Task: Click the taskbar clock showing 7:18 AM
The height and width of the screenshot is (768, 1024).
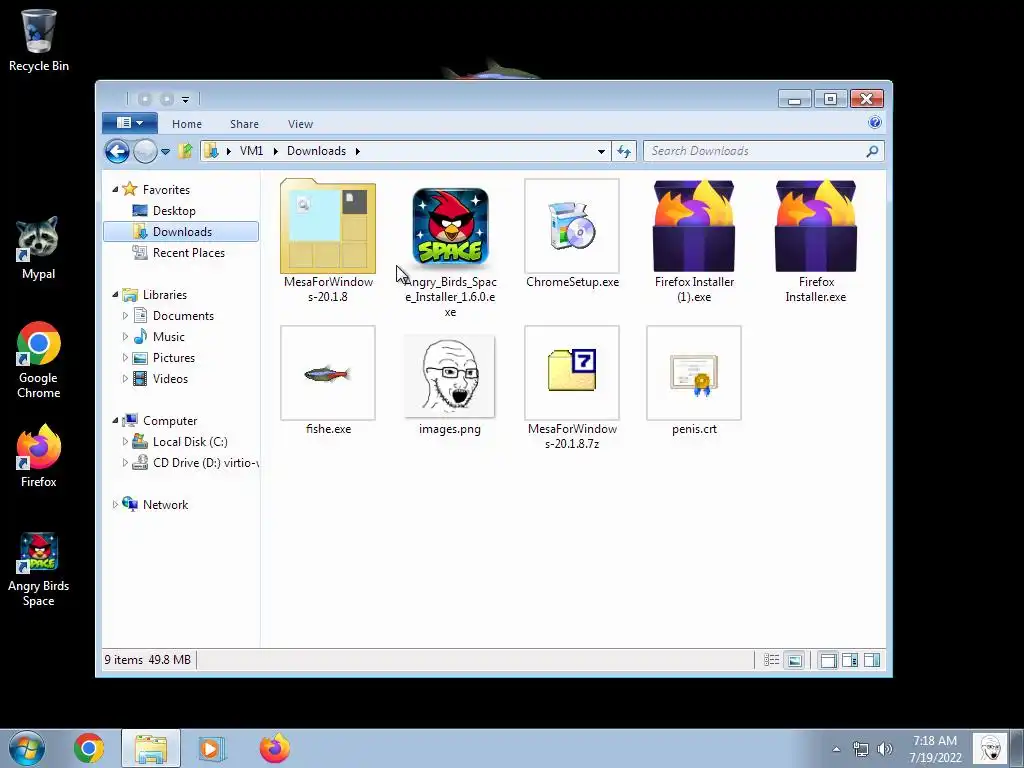Action: [x=935, y=749]
